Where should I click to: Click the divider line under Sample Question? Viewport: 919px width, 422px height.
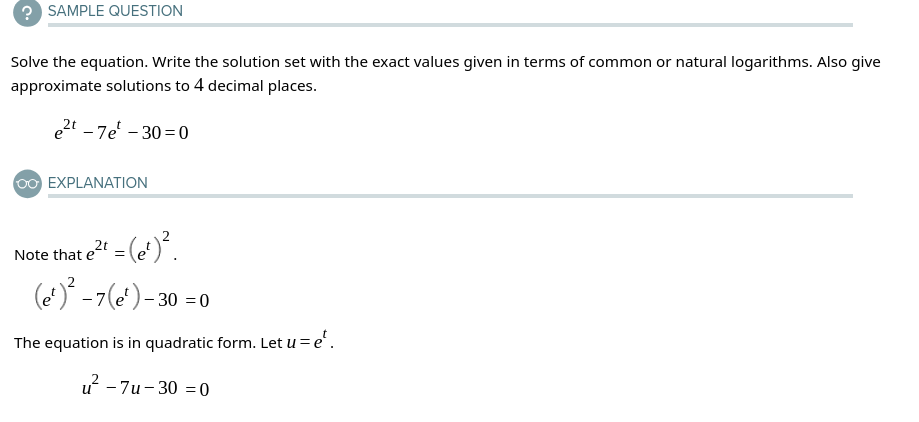coord(450,25)
